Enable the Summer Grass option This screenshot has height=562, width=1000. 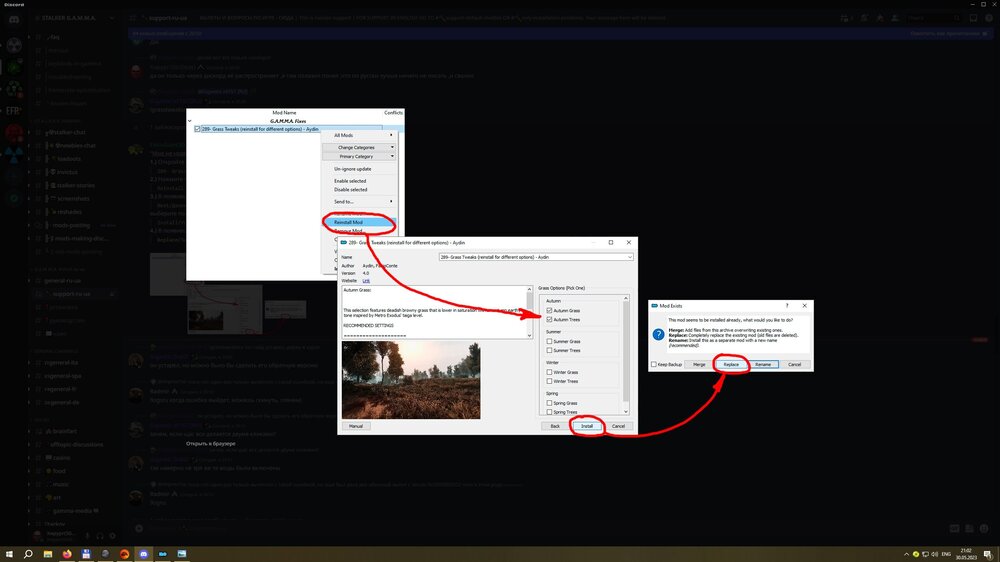click(550, 342)
